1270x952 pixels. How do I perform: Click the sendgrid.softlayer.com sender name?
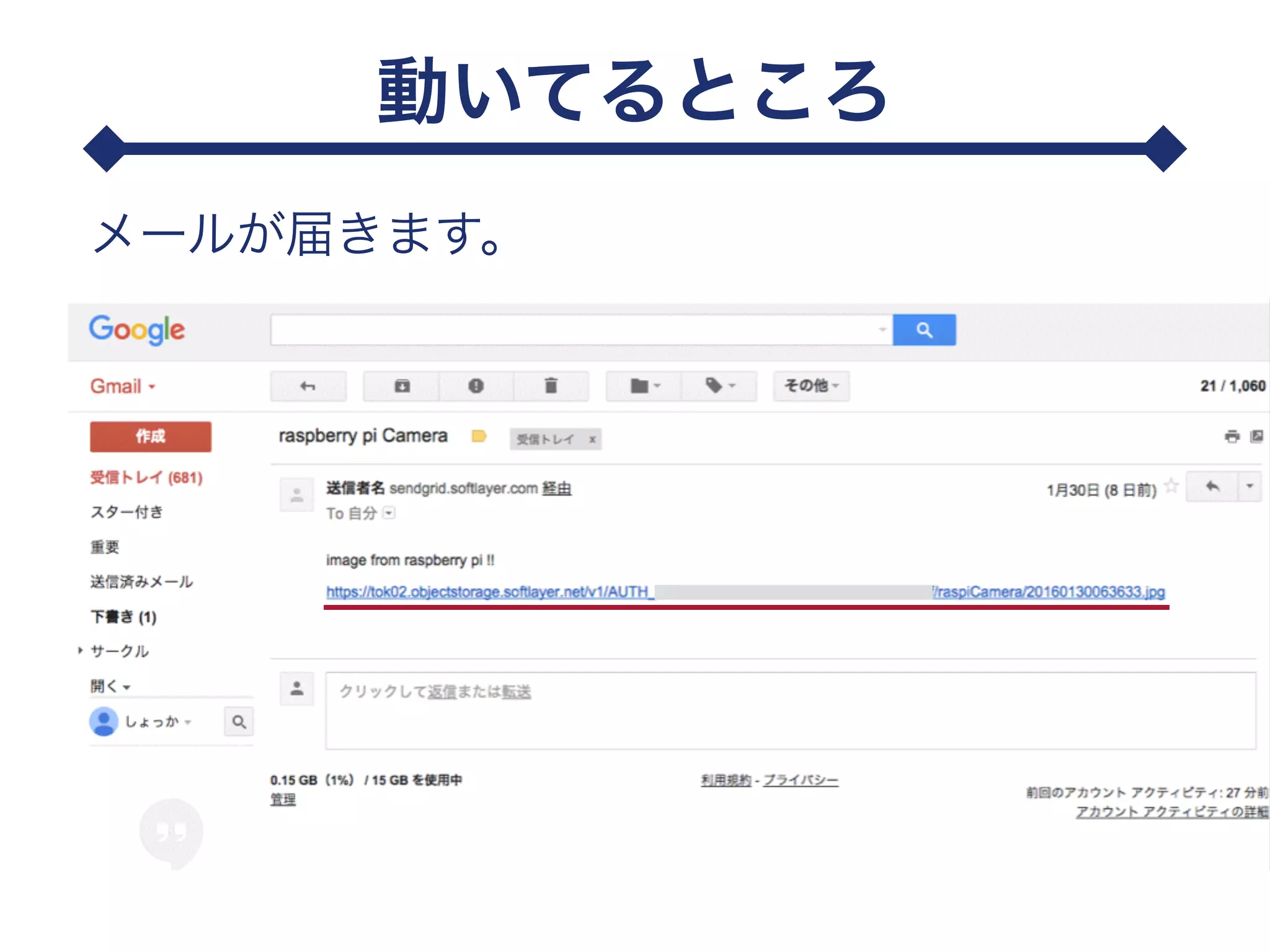click(x=463, y=488)
